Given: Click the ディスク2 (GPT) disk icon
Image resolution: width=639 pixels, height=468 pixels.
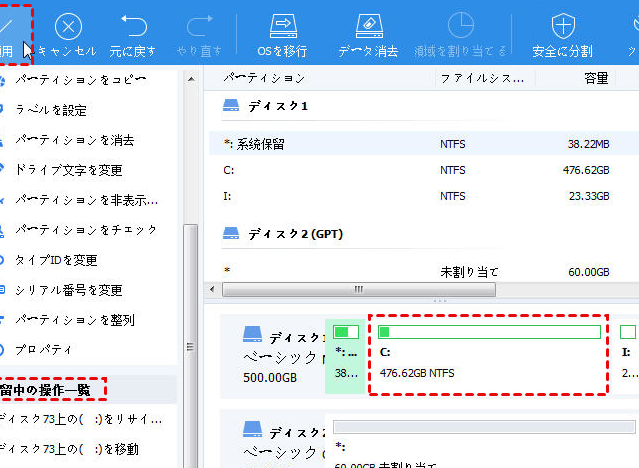Looking at the screenshot, I should pyautogui.click(x=231, y=233).
